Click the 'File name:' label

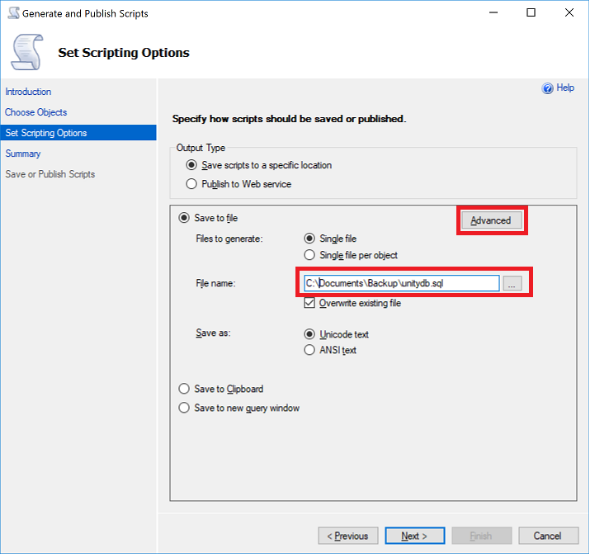pyautogui.click(x=215, y=283)
